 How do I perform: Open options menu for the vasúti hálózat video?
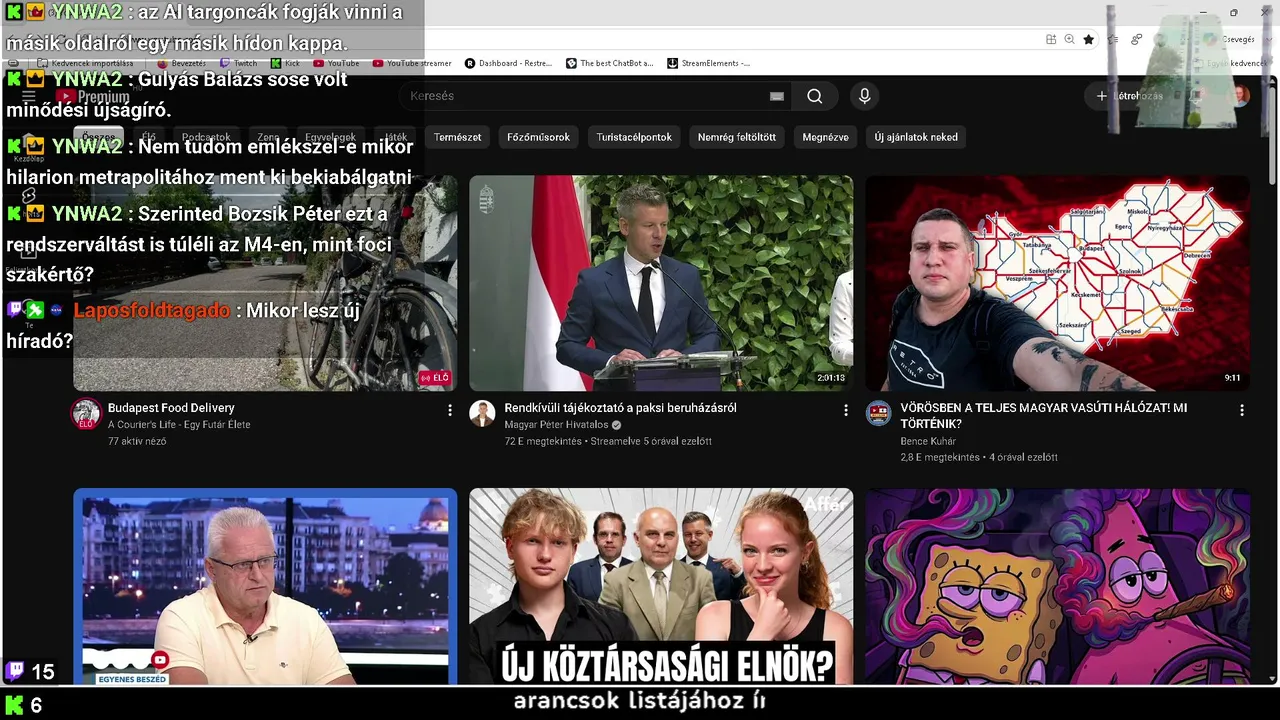coord(1242,410)
